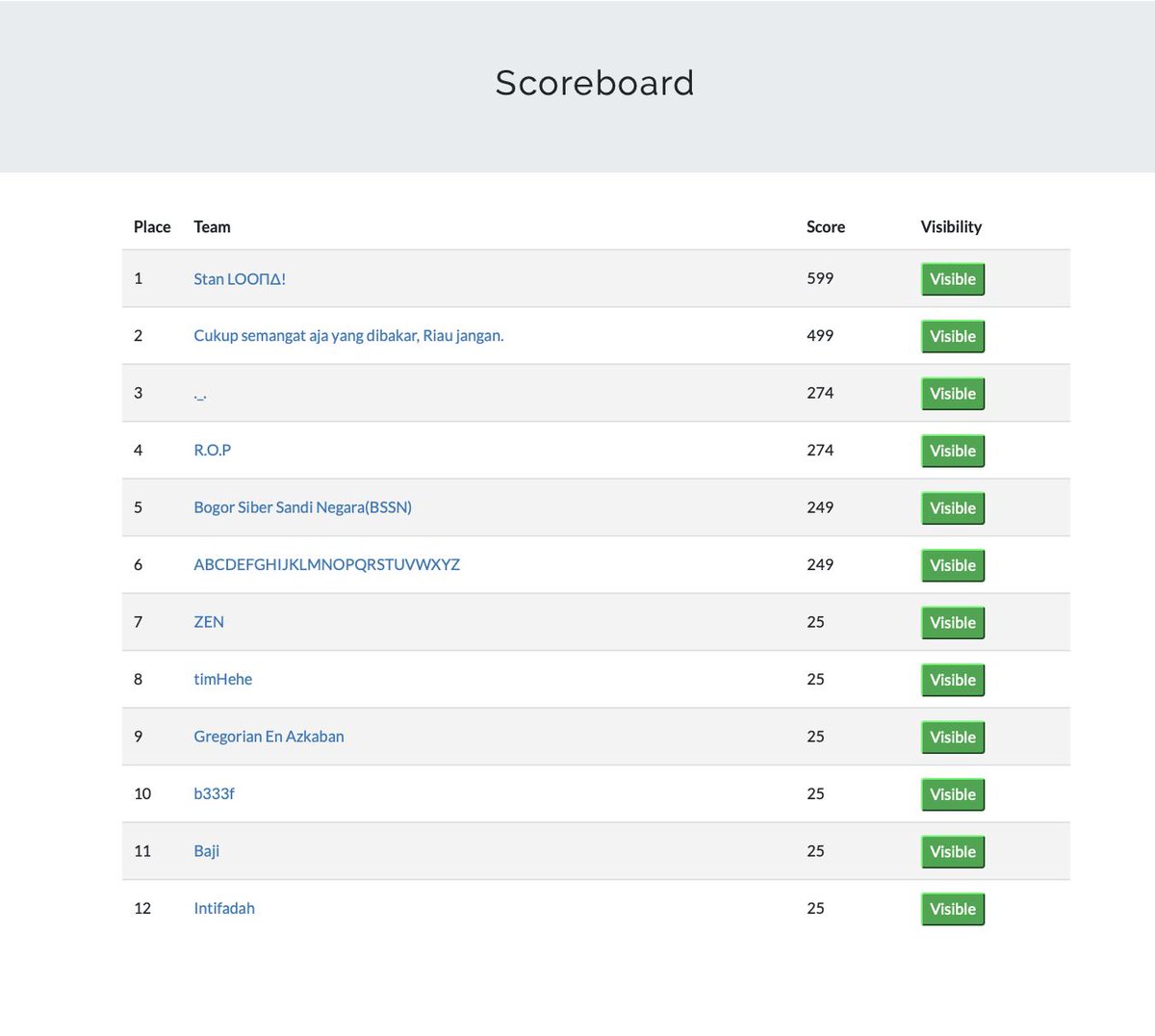
Task: Click the Team column header
Action: click(x=212, y=227)
